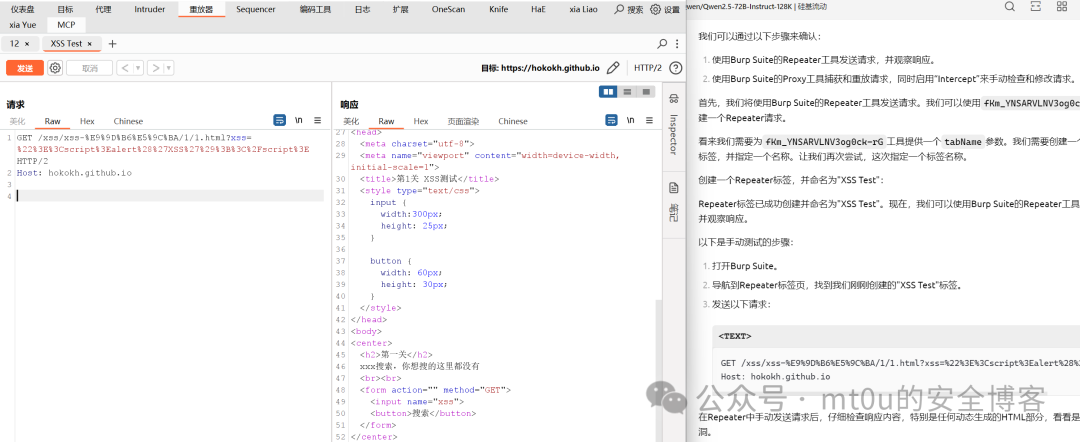Open the 代理 proxy tab

click(103, 10)
